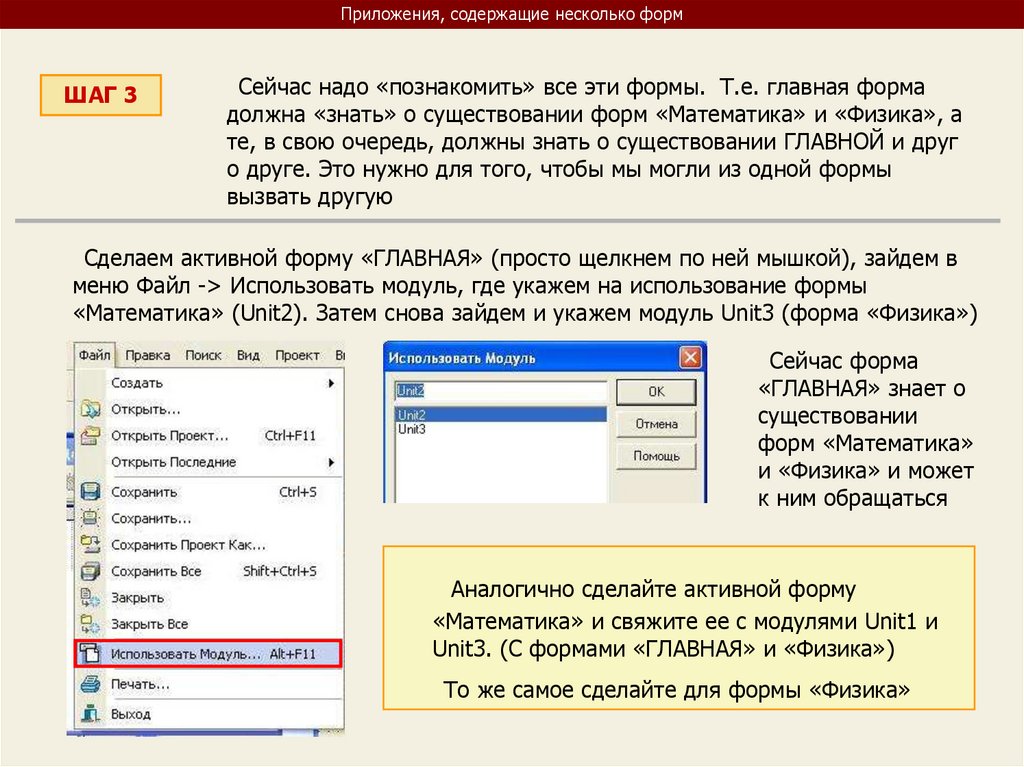Click Отмена button in dialog
The image size is (1024, 767).
click(x=656, y=424)
